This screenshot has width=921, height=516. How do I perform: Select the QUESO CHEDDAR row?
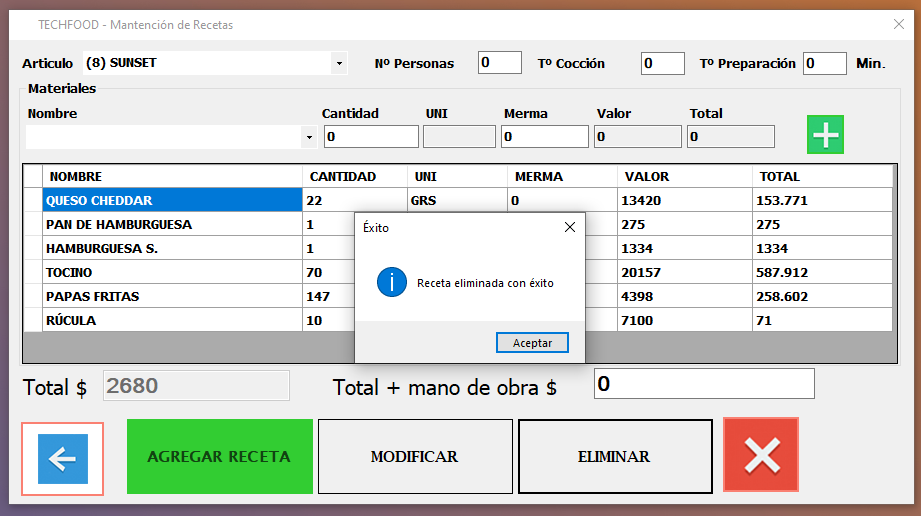tap(172, 201)
